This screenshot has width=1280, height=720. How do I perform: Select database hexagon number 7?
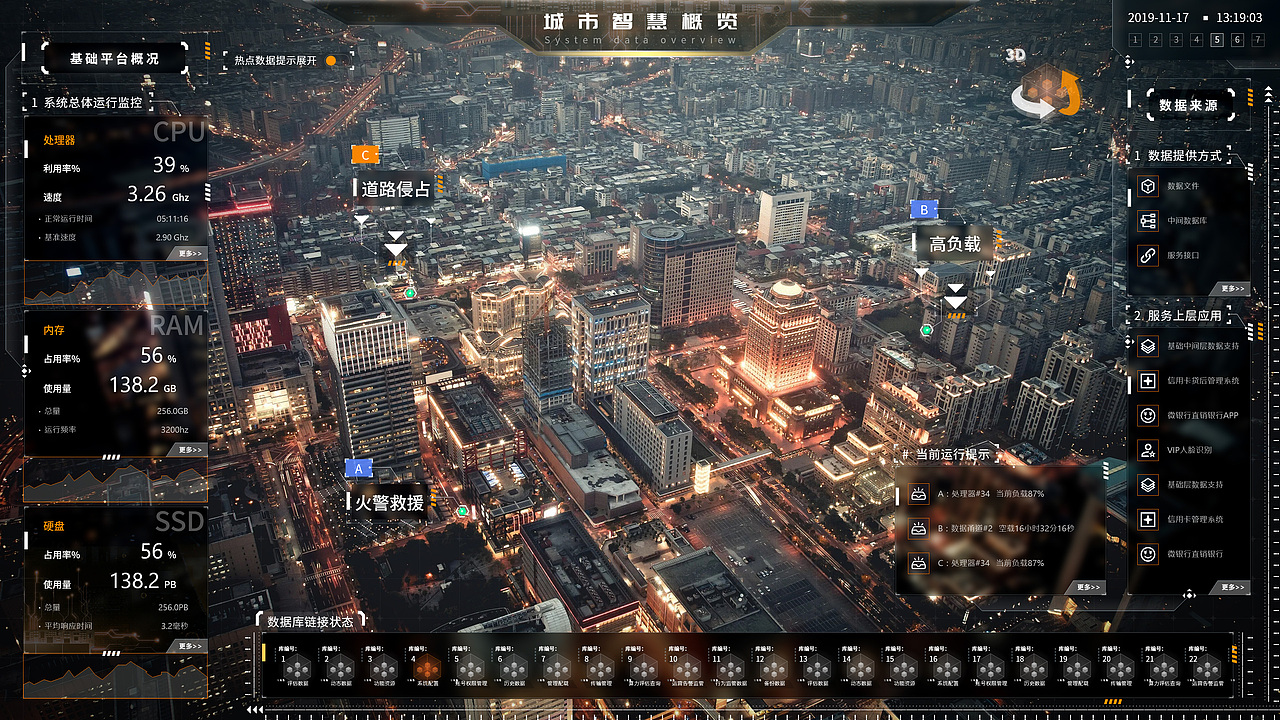click(557, 668)
